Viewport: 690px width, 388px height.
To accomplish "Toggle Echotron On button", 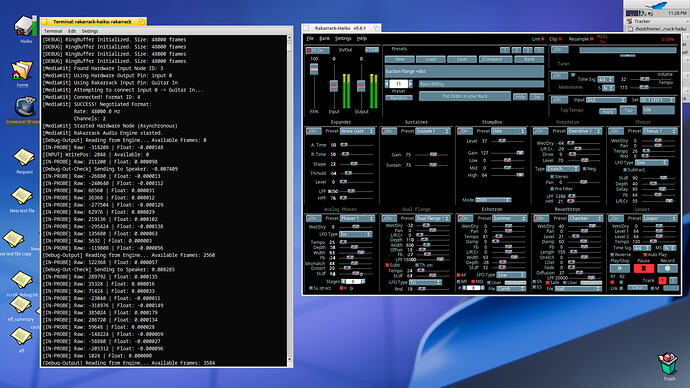I will tap(465, 218).
